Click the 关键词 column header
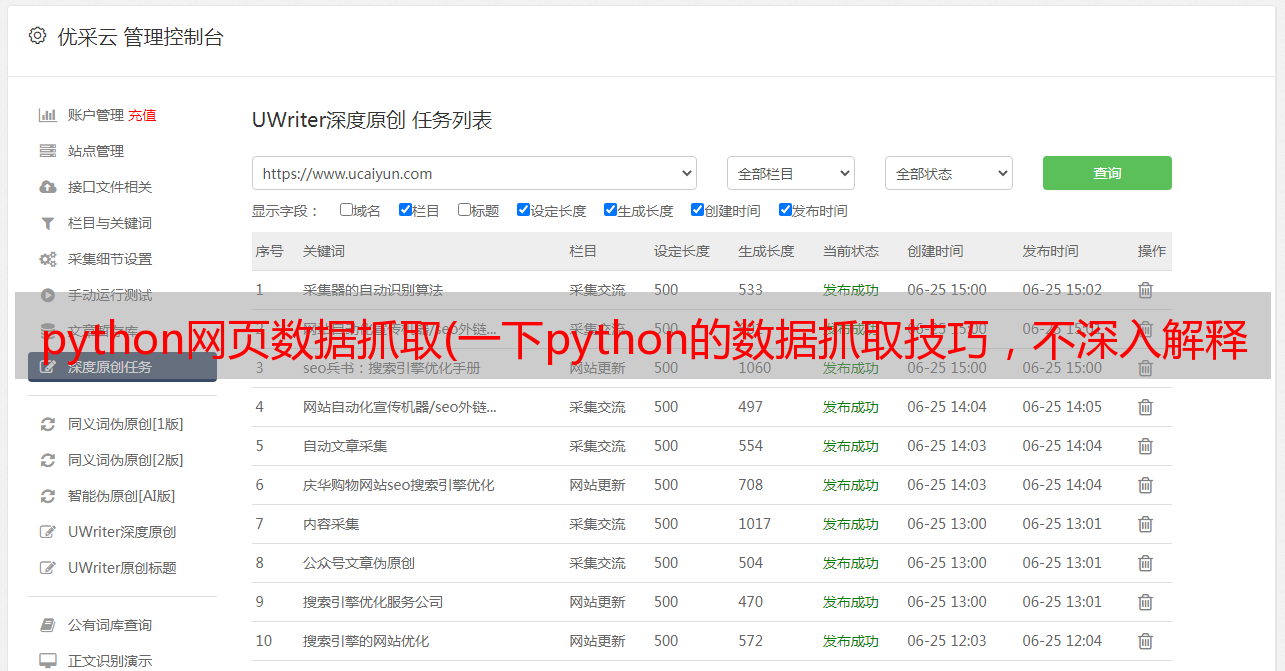1285x671 pixels. click(324, 251)
